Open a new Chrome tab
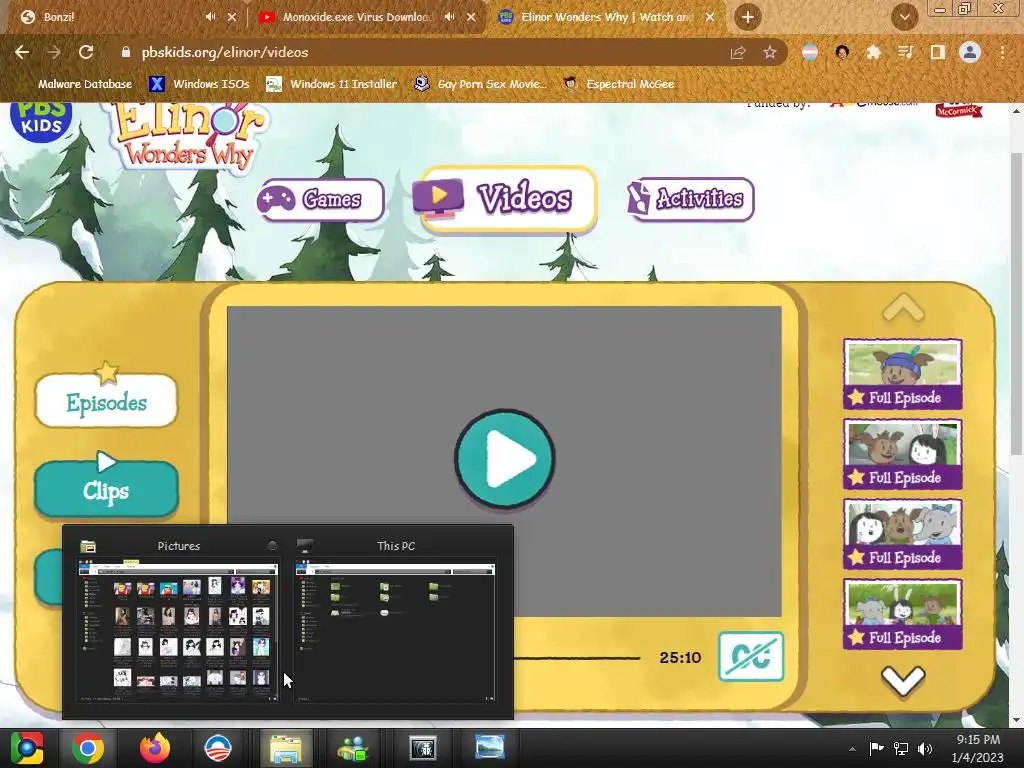This screenshot has width=1024, height=768. pyautogui.click(x=748, y=17)
